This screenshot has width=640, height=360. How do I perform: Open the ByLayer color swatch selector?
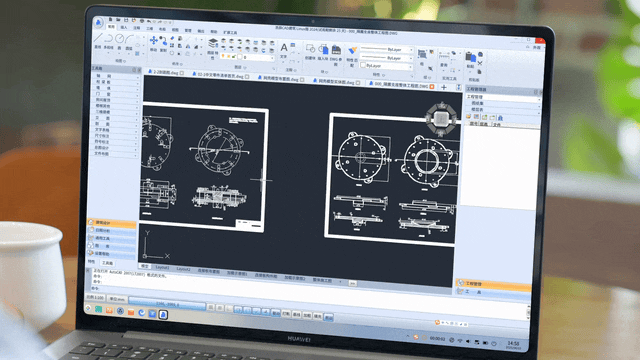(x=387, y=66)
